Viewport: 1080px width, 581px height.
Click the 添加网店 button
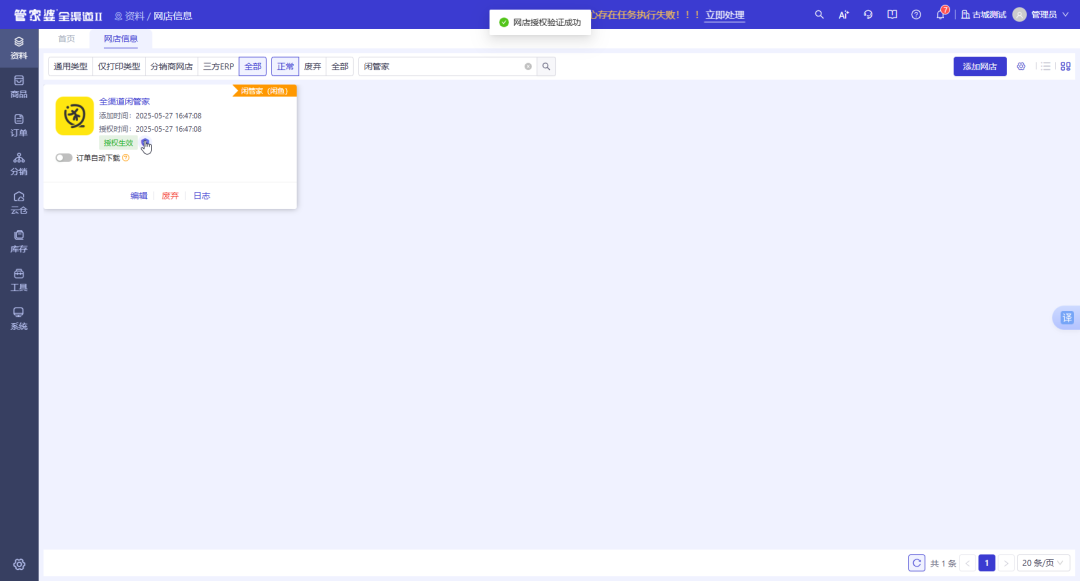click(x=979, y=66)
